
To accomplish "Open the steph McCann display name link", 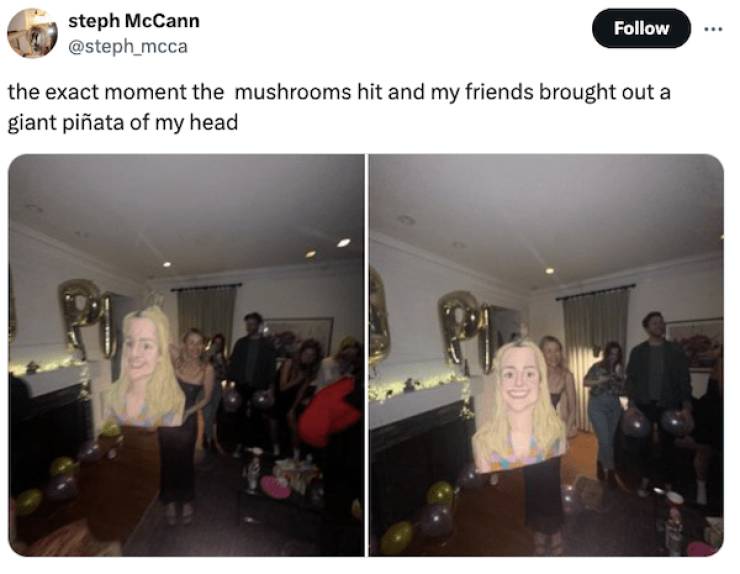I will [134, 21].
